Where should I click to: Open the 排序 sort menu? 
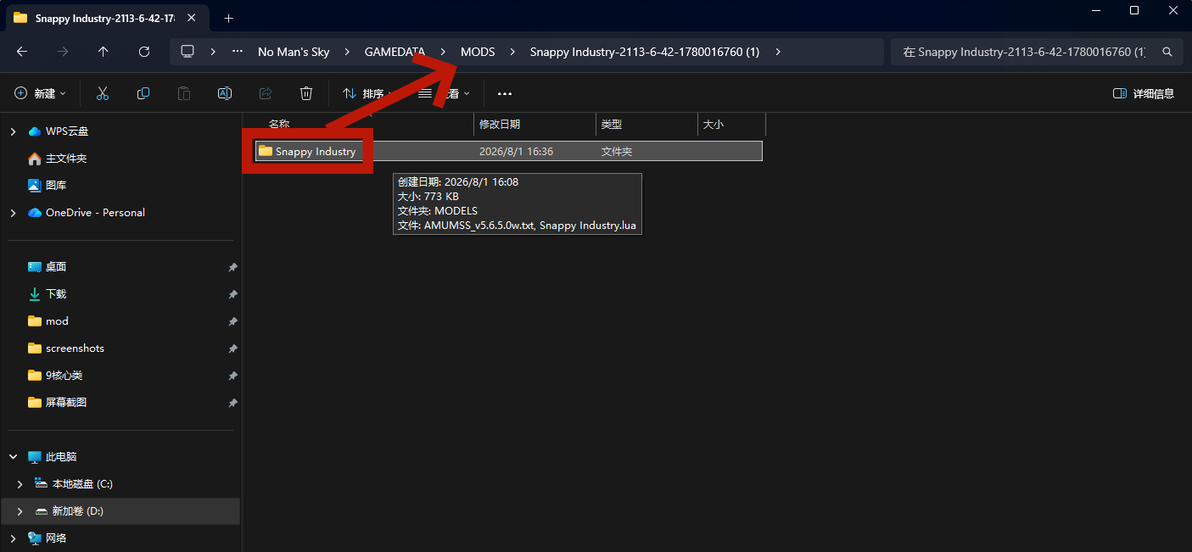(368, 94)
